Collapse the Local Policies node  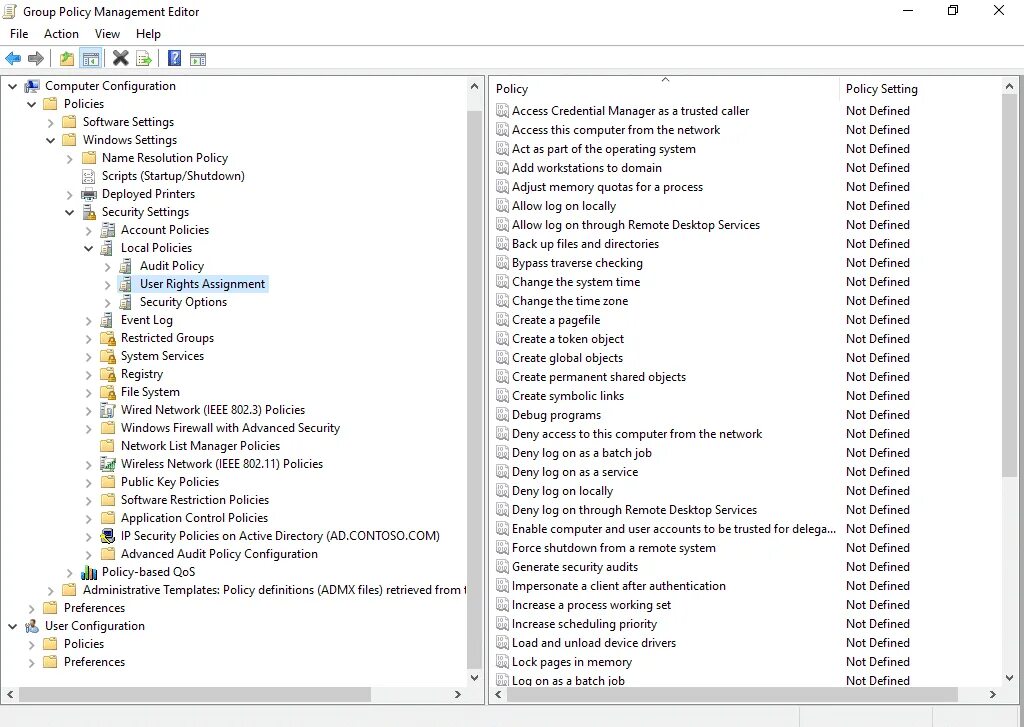[x=88, y=248]
